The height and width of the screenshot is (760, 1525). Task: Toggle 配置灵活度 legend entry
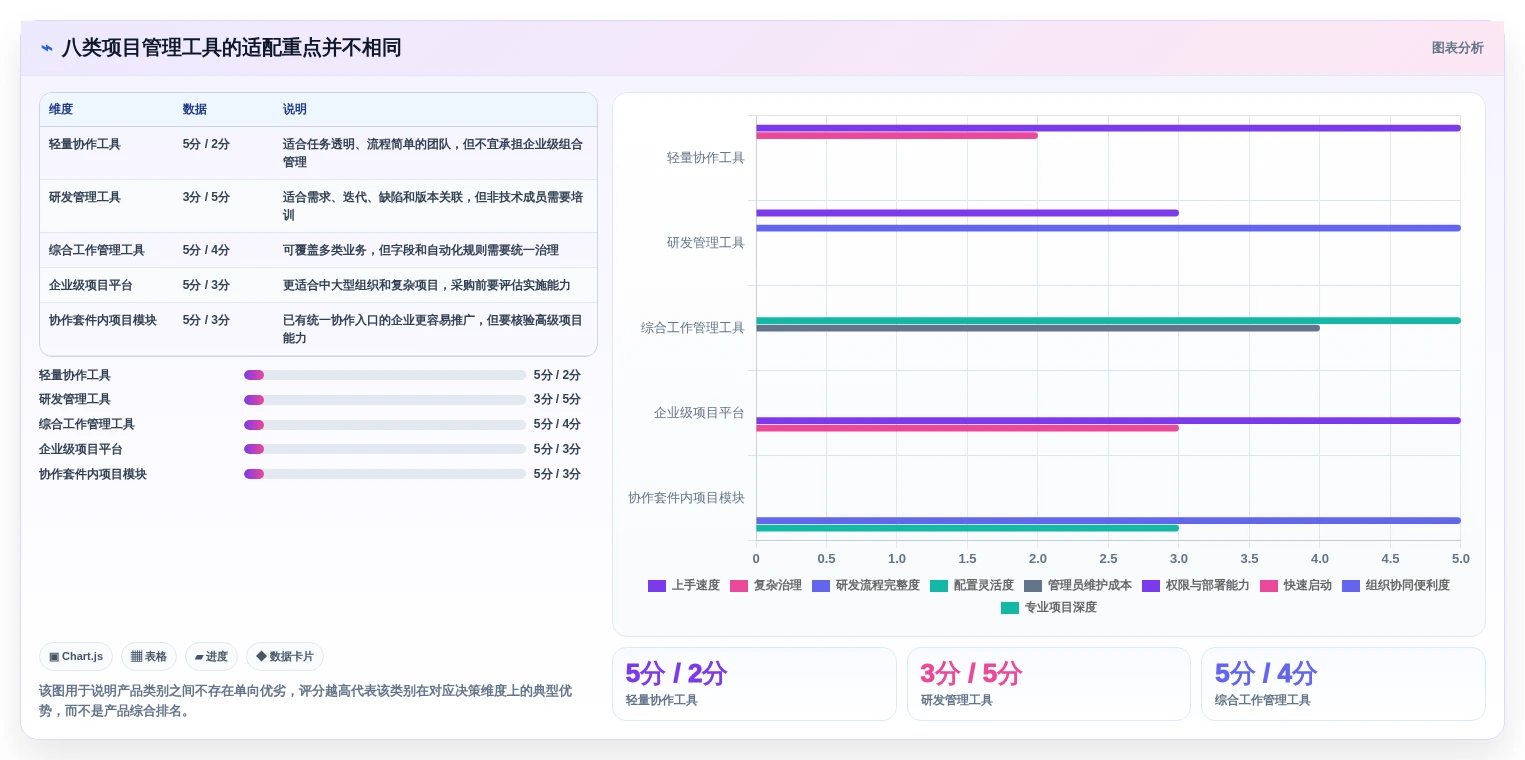(x=972, y=586)
